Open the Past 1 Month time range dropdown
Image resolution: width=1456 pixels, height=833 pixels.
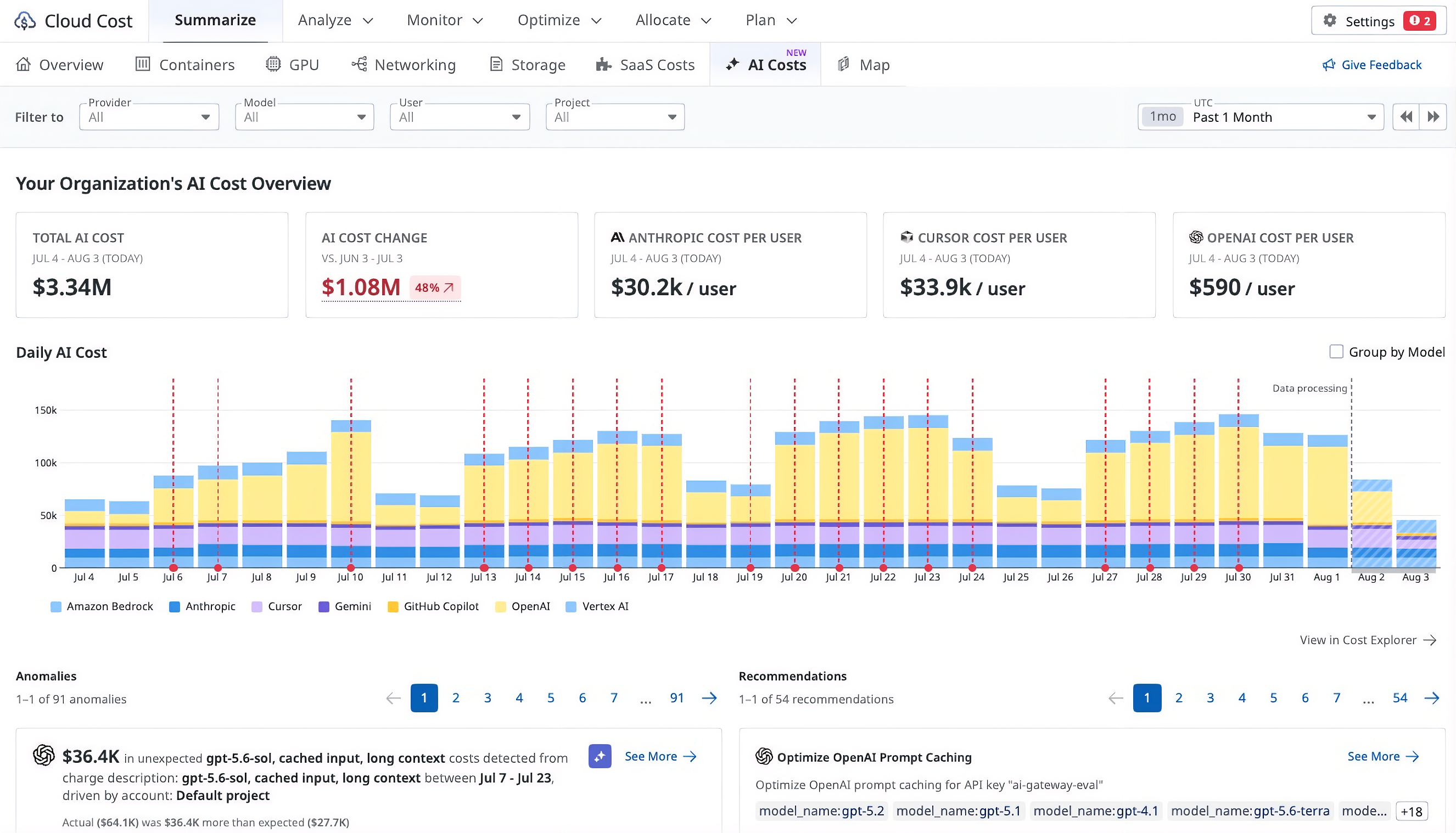[x=1261, y=117]
